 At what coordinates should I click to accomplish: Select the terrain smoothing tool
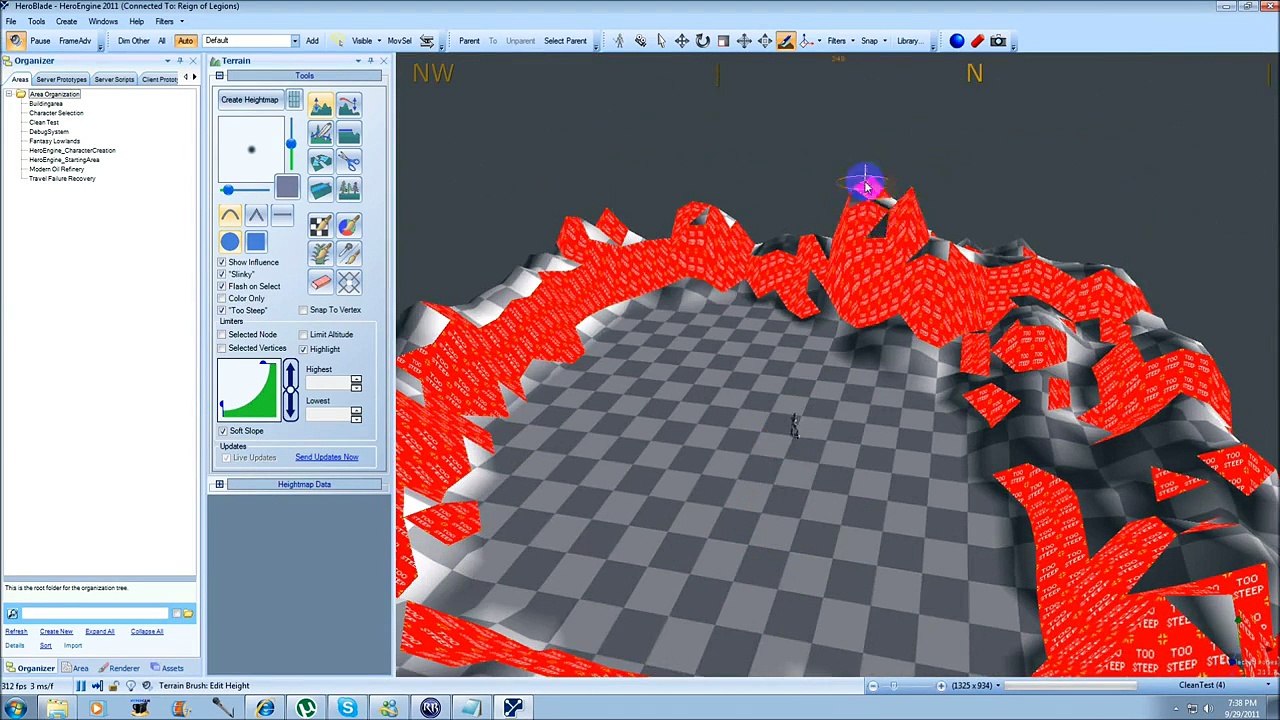(x=349, y=105)
